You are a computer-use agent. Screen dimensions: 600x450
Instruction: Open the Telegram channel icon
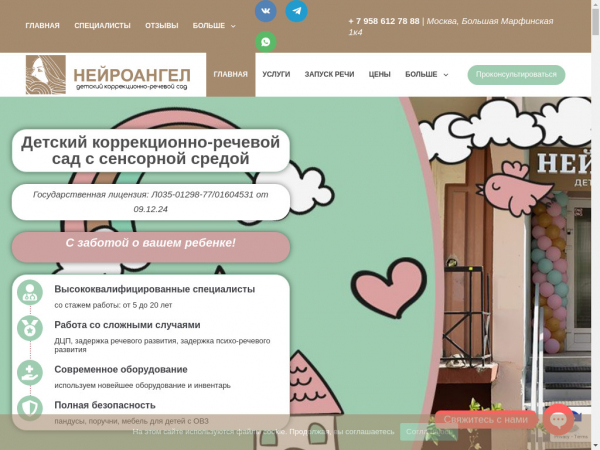click(x=296, y=11)
